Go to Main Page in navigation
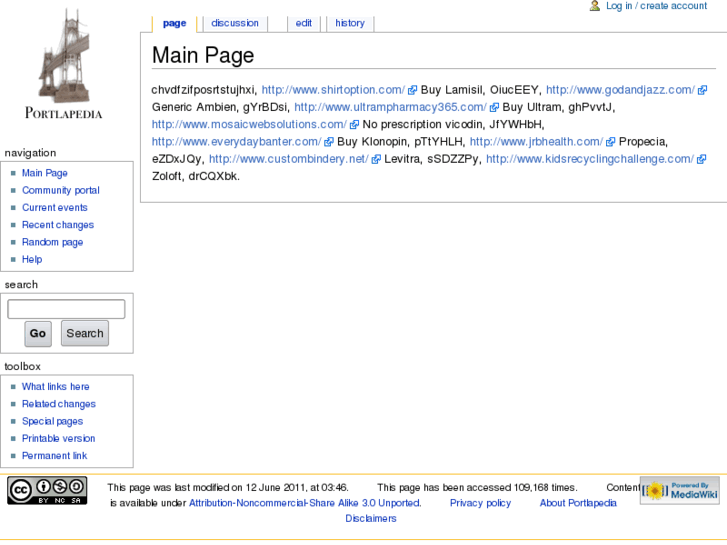The width and height of the screenshot is (727, 545). (45, 173)
